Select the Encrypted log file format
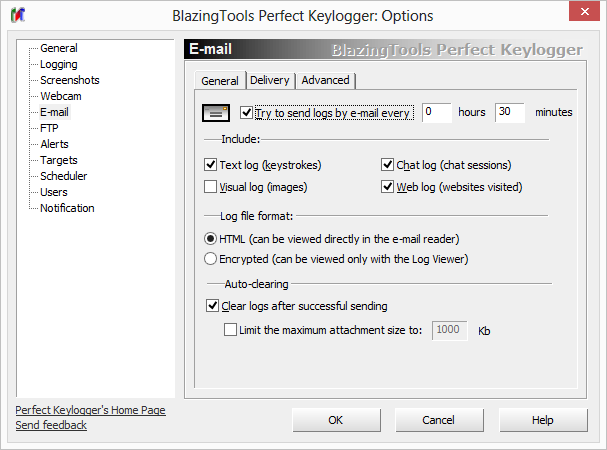 click(210, 259)
